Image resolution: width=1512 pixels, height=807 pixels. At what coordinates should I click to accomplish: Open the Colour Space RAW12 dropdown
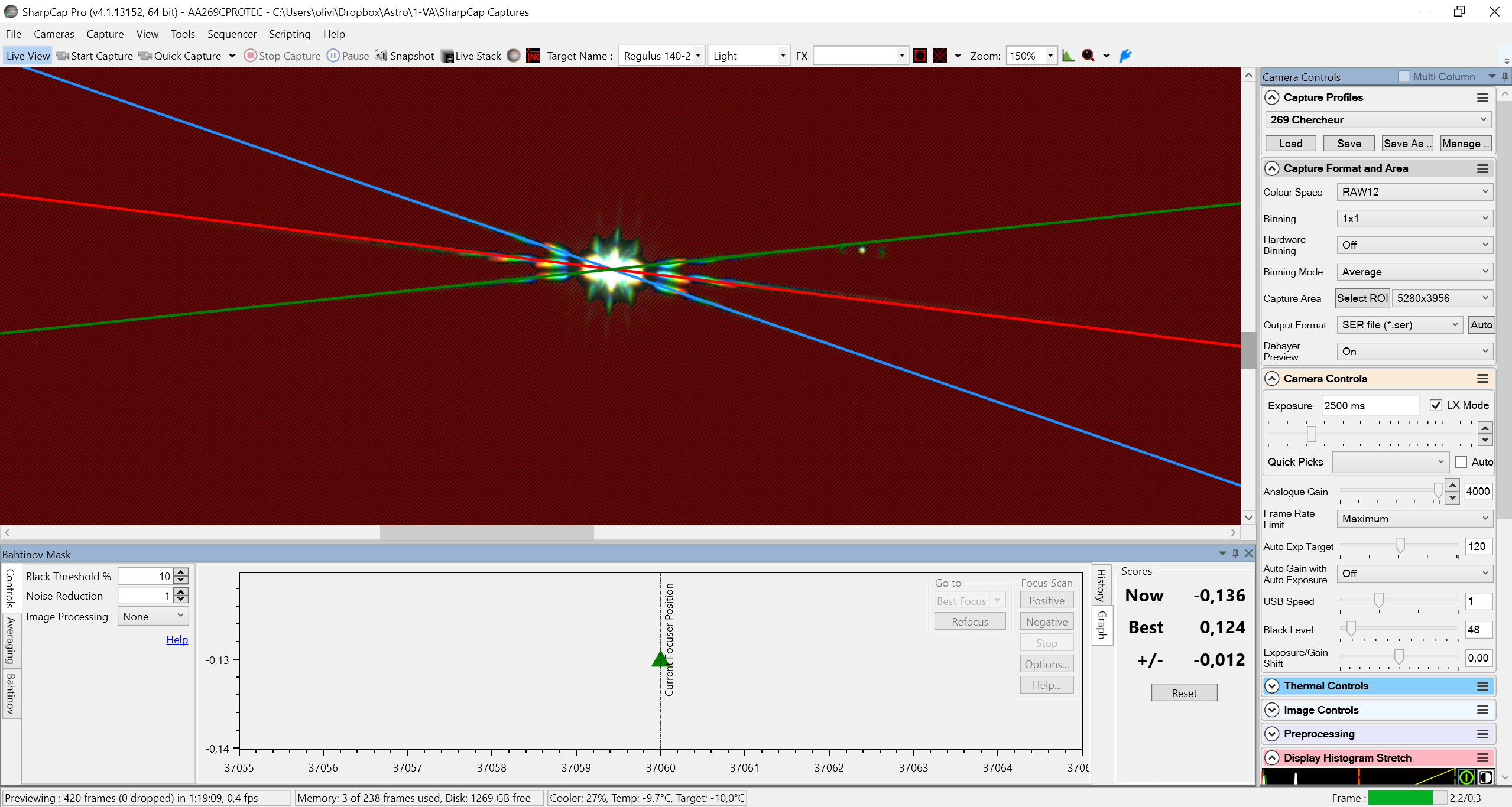coord(1414,192)
